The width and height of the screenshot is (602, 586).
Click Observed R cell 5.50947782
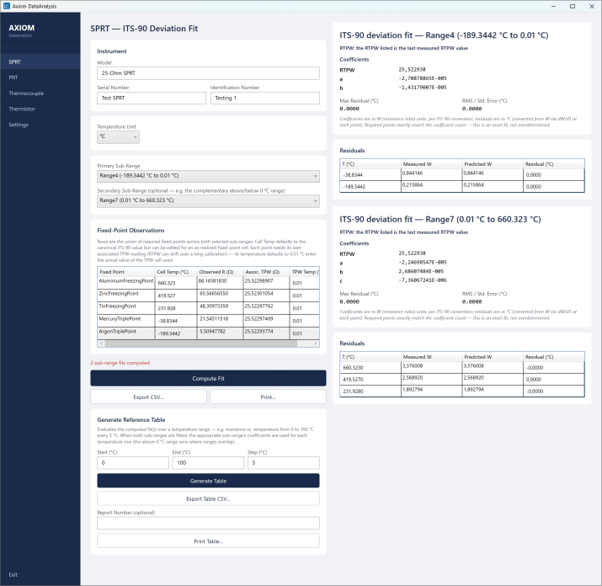pos(220,333)
